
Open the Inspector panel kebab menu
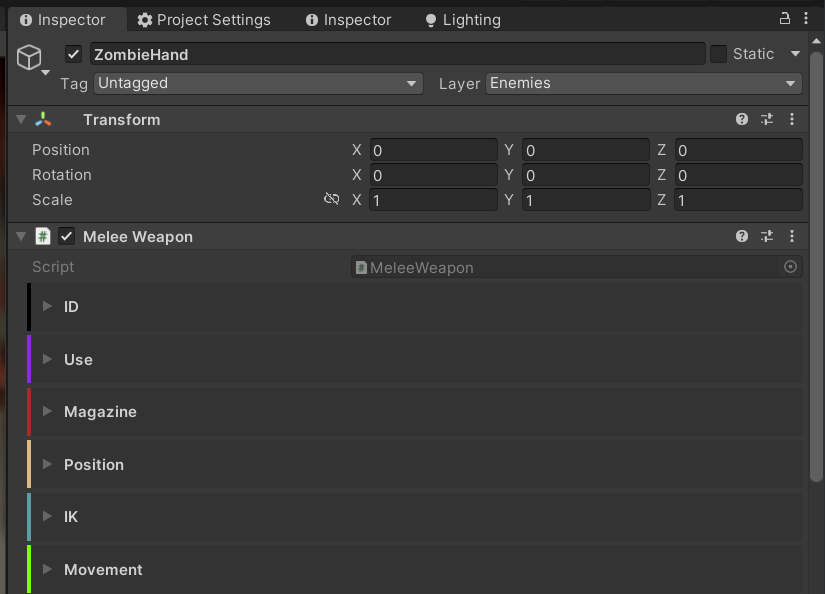[806, 18]
